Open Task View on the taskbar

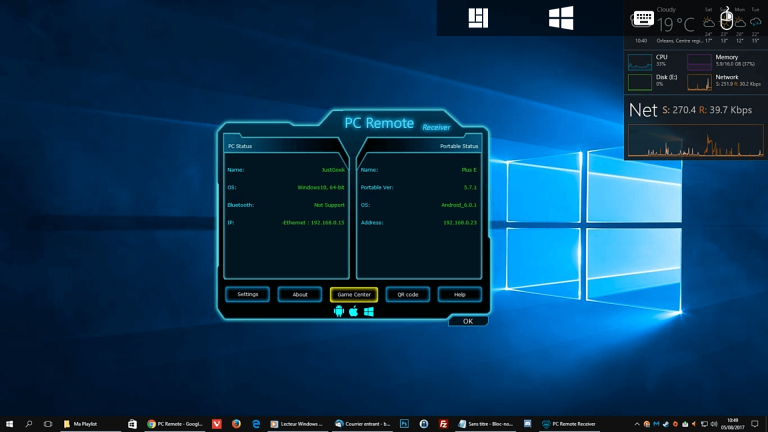point(48,424)
